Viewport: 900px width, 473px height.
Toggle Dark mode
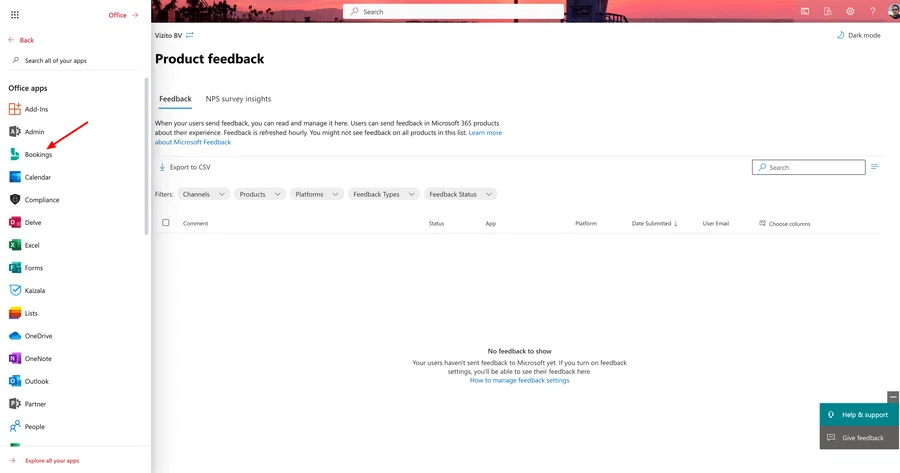(859, 35)
